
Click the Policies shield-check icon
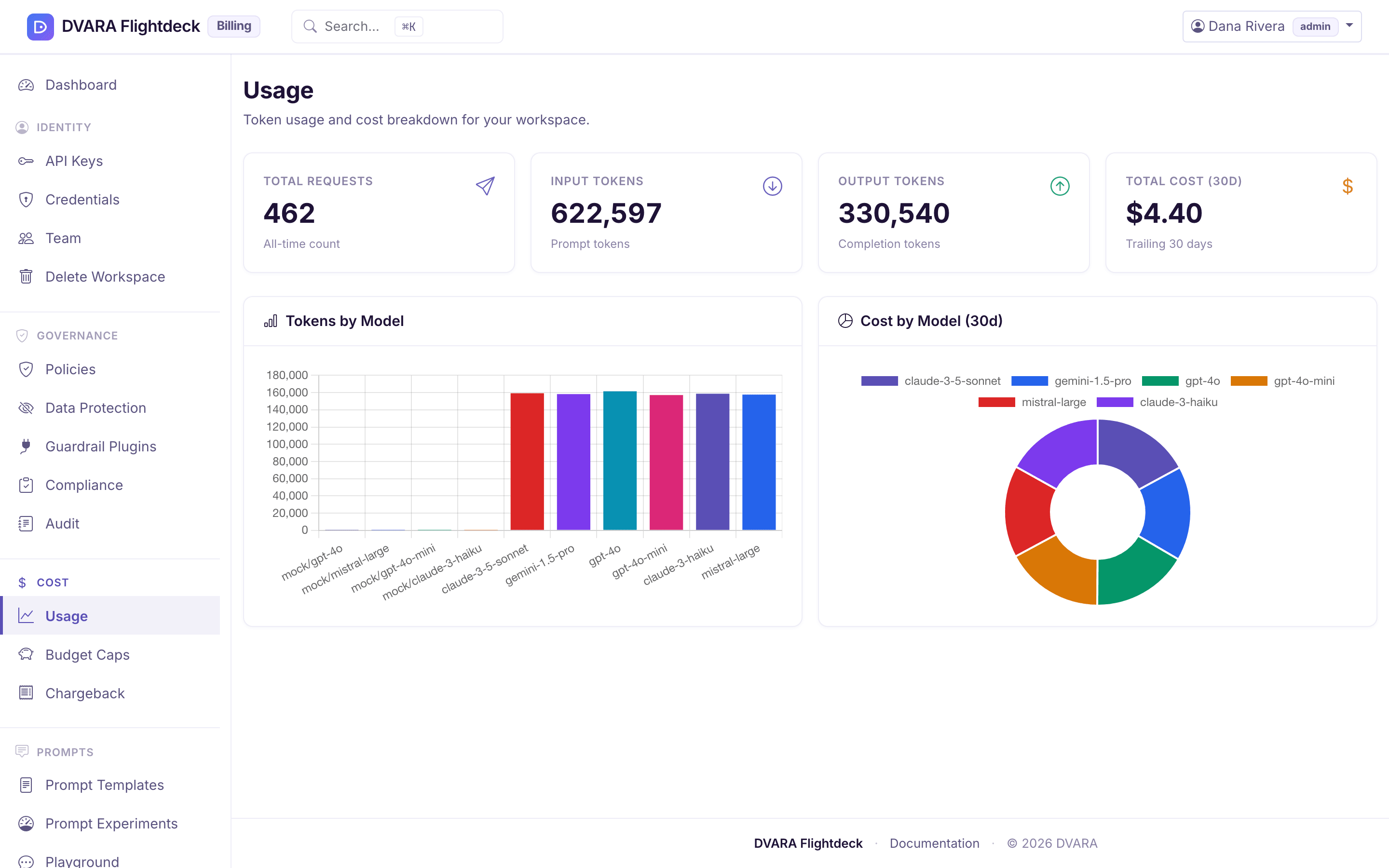(x=26, y=369)
